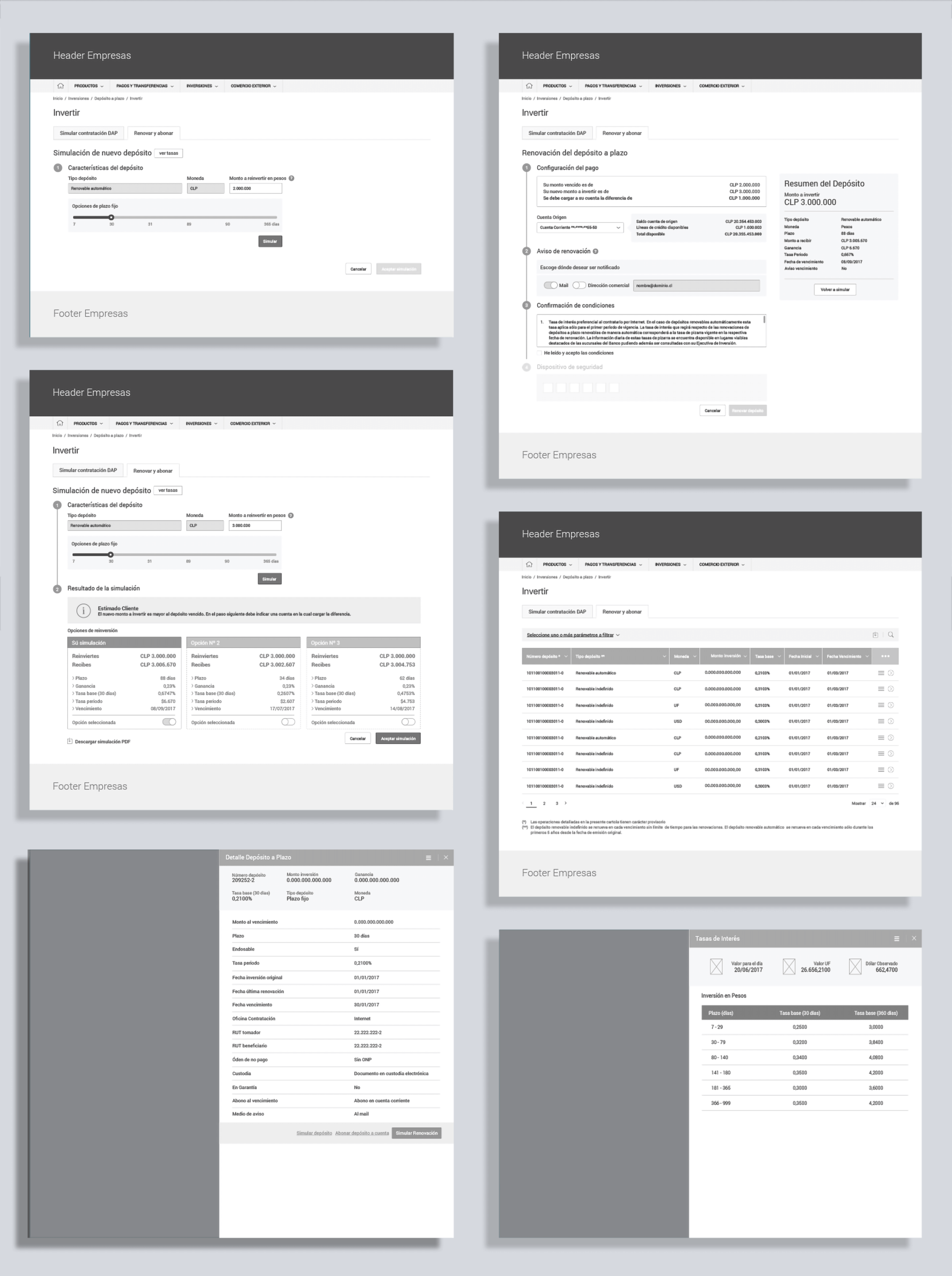Close the 'Tasas de Interés' panel
Screen dimensions: 952x1276
click(x=914, y=938)
